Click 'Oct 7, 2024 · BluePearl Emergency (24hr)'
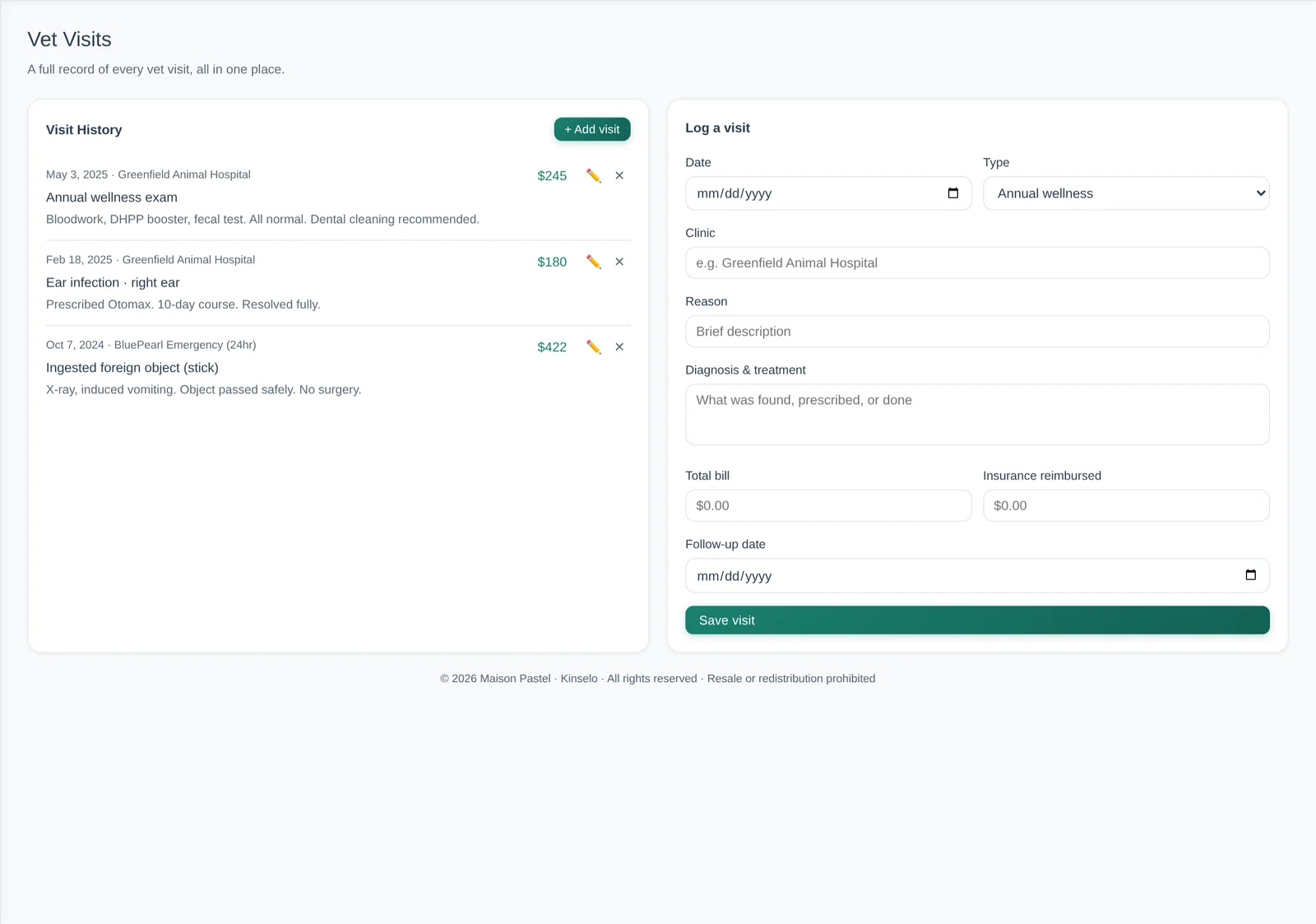 [x=151, y=345]
